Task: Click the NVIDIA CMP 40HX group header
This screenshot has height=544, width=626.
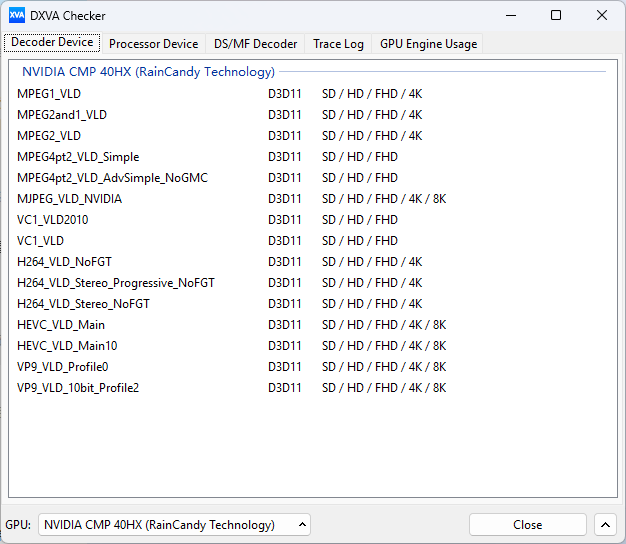Action: pyautogui.click(x=148, y=72)
